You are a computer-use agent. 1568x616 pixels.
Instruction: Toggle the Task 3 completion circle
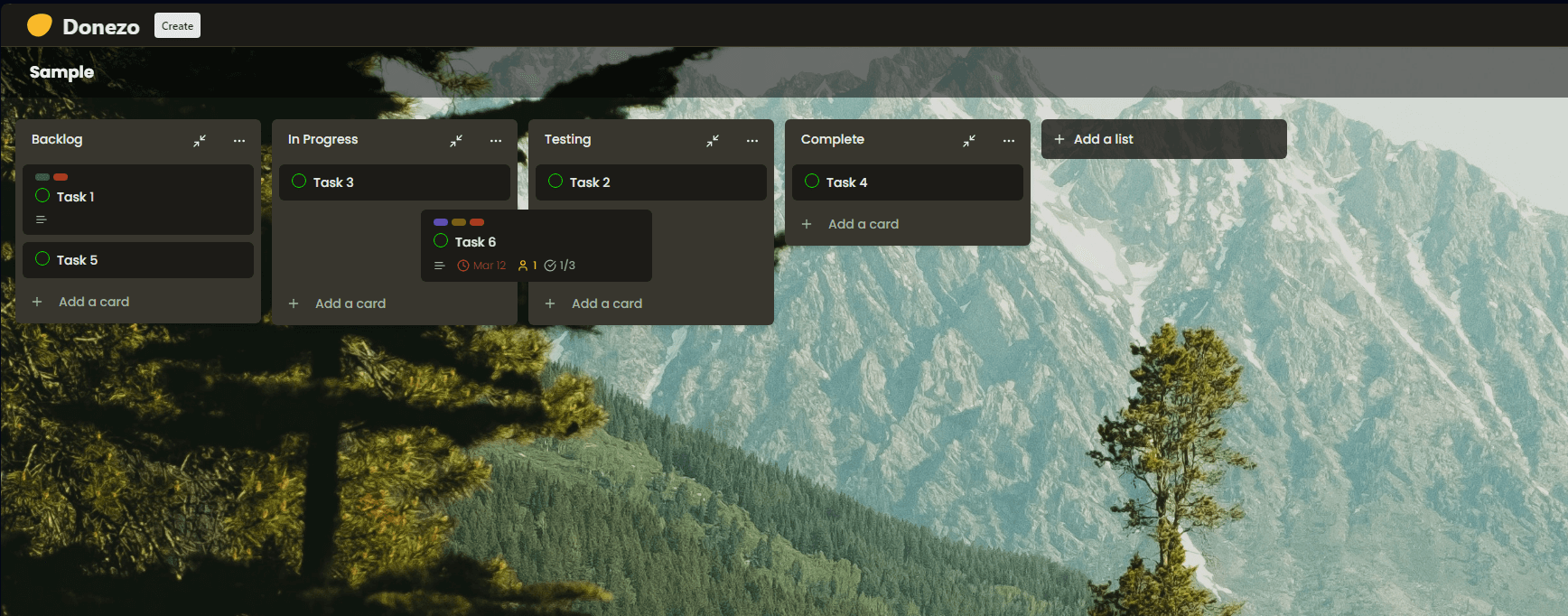click(299, 182)
